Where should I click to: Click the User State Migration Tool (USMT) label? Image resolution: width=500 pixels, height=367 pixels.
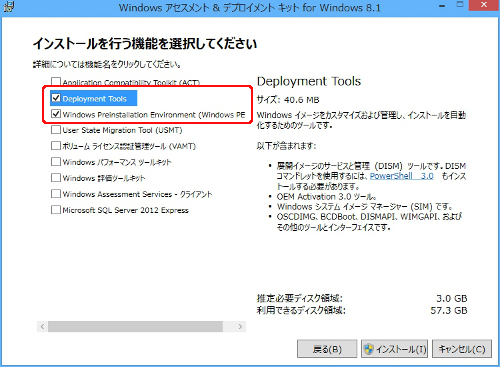(122, 130)
